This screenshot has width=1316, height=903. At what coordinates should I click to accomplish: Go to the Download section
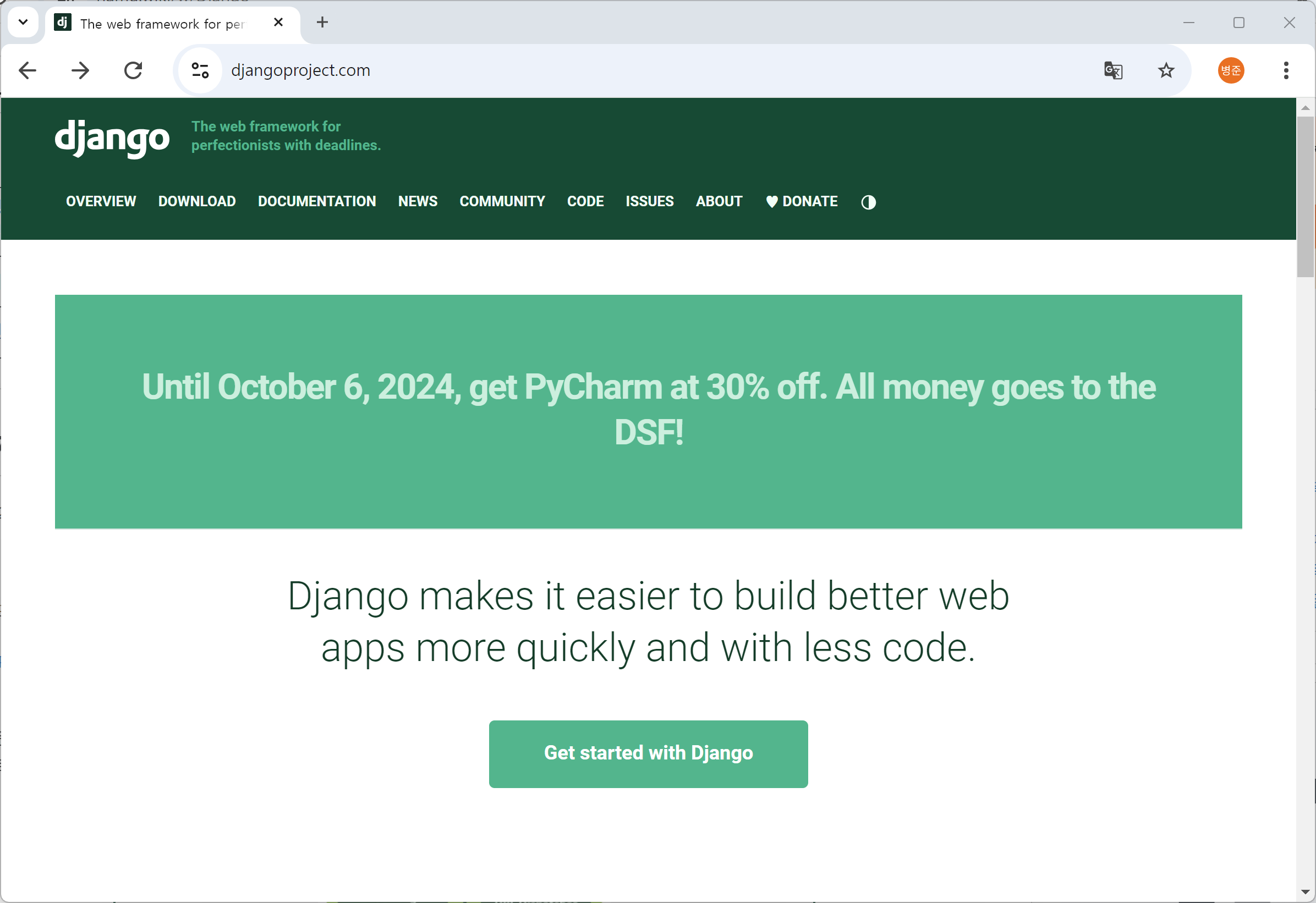tap(196, 201)
